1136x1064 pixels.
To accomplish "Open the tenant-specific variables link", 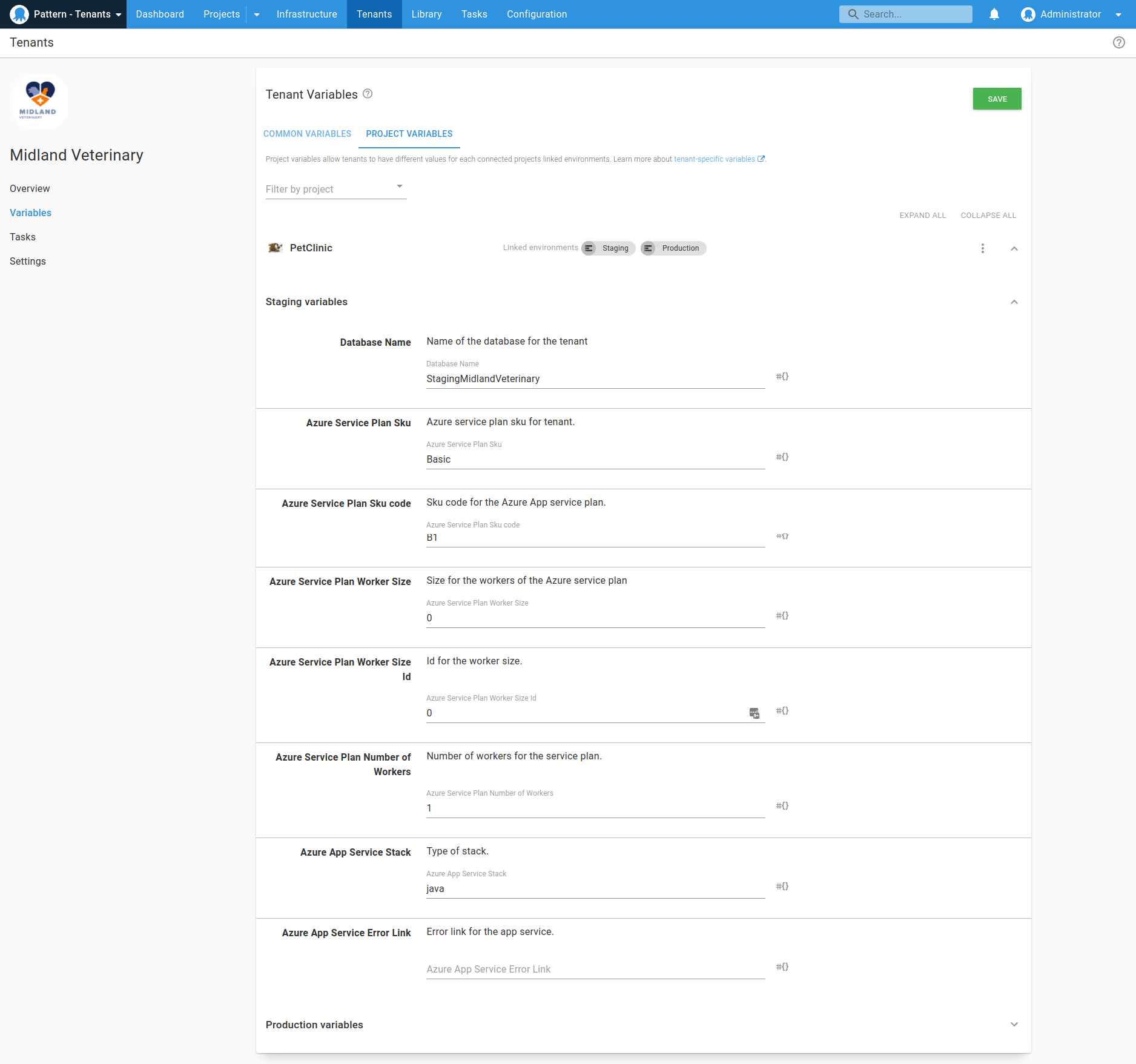I will click(715, 159).
